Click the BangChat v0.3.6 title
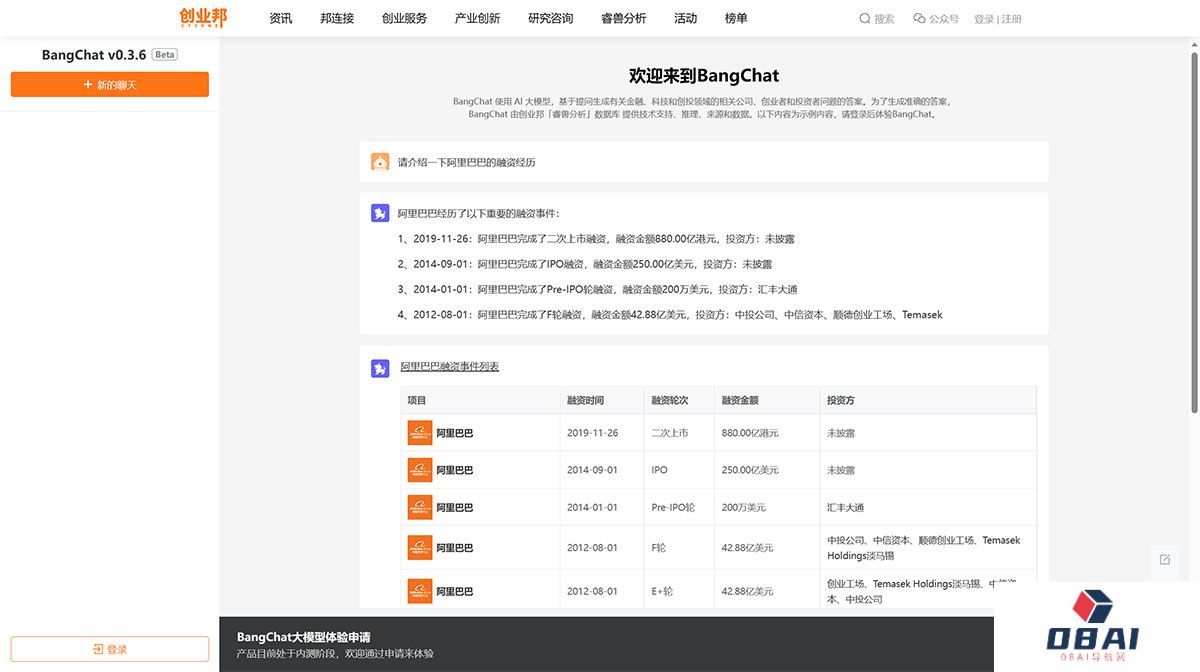The width and height of the screenshot is (1200, 672). click(x=94, y=55)
